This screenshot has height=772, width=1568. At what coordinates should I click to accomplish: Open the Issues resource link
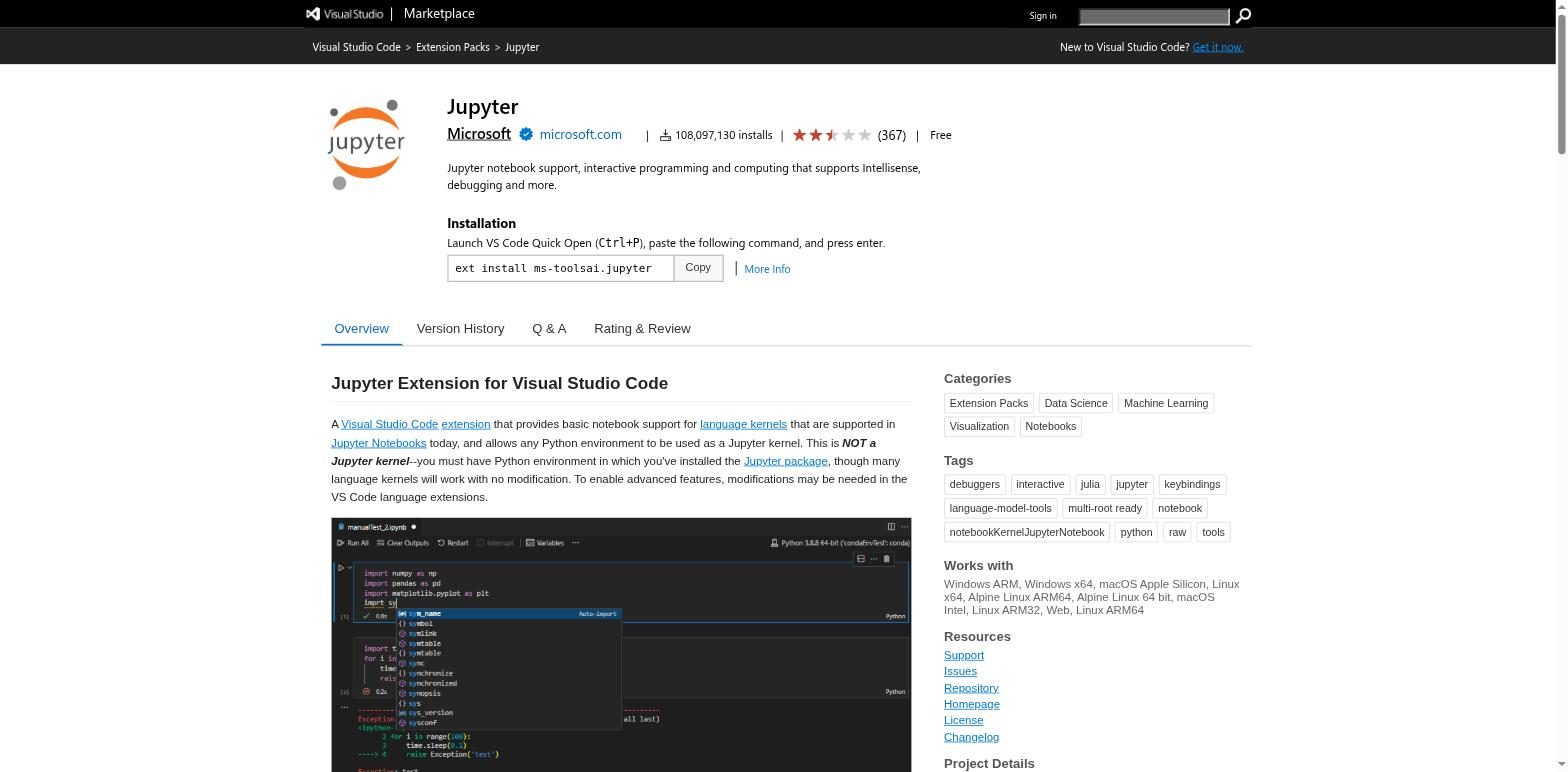960,671
